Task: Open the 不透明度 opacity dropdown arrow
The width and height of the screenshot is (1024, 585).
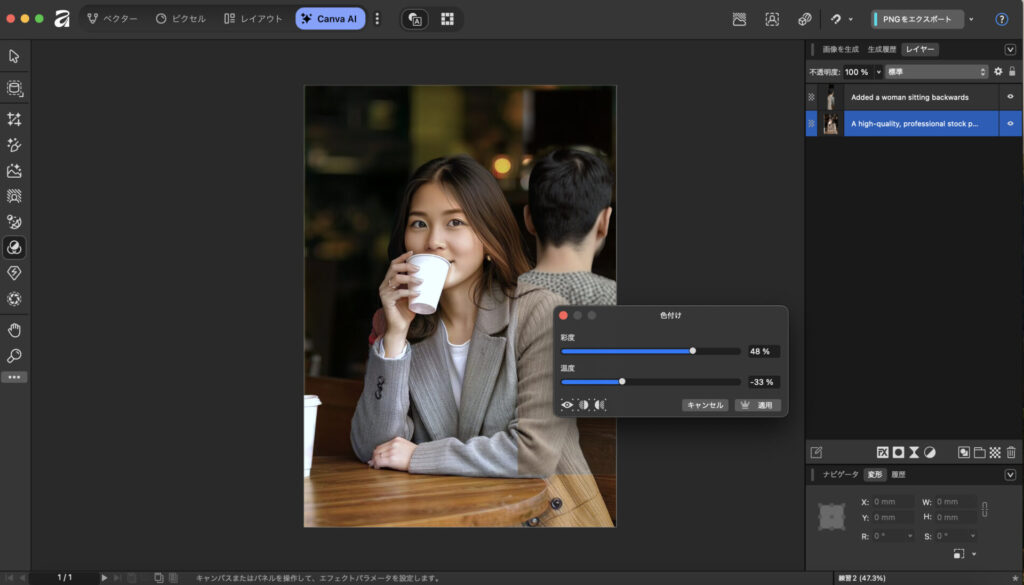Action: pos(878,72)
